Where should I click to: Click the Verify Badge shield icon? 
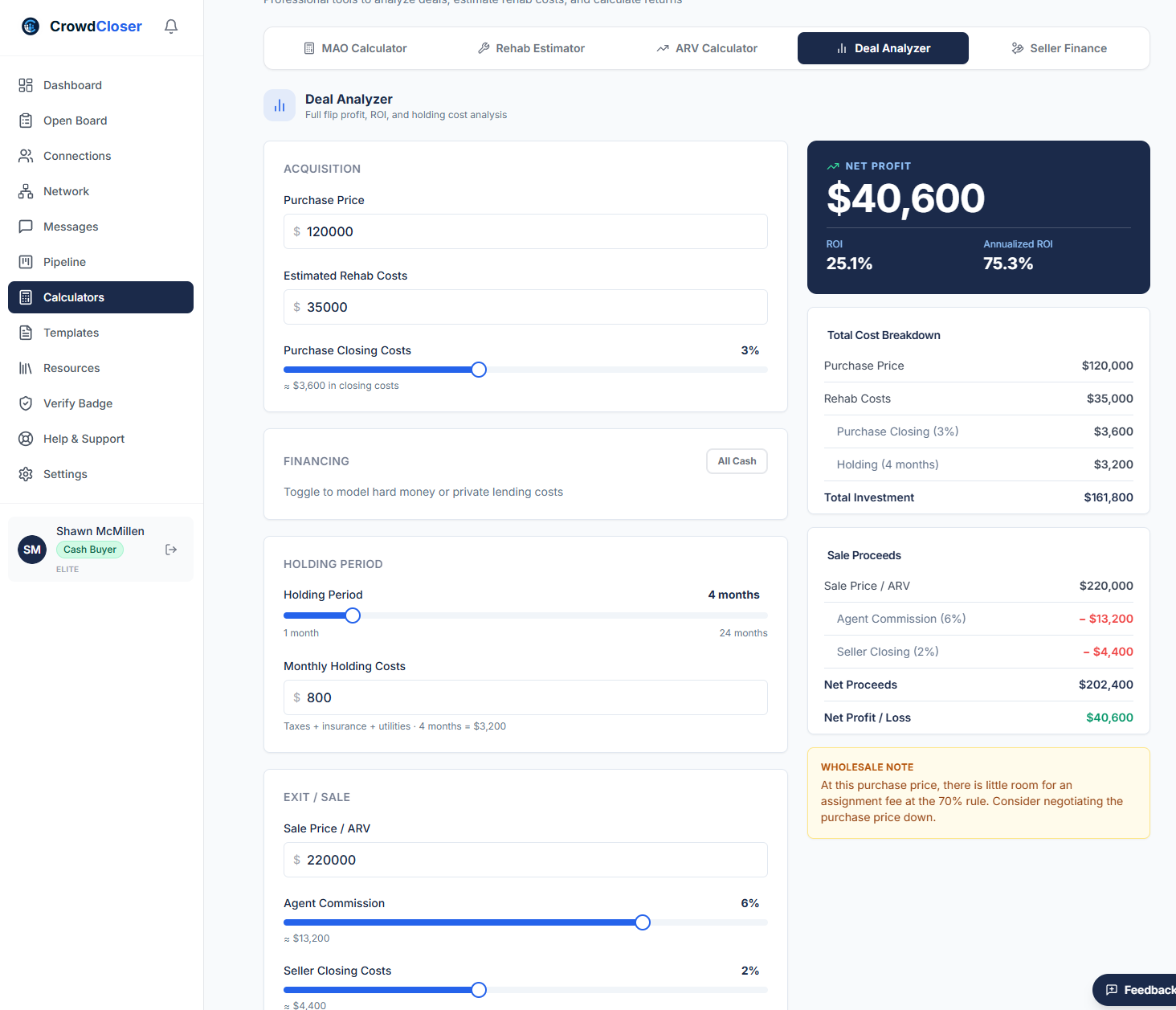pyautogui.click(x=26, y=403)
